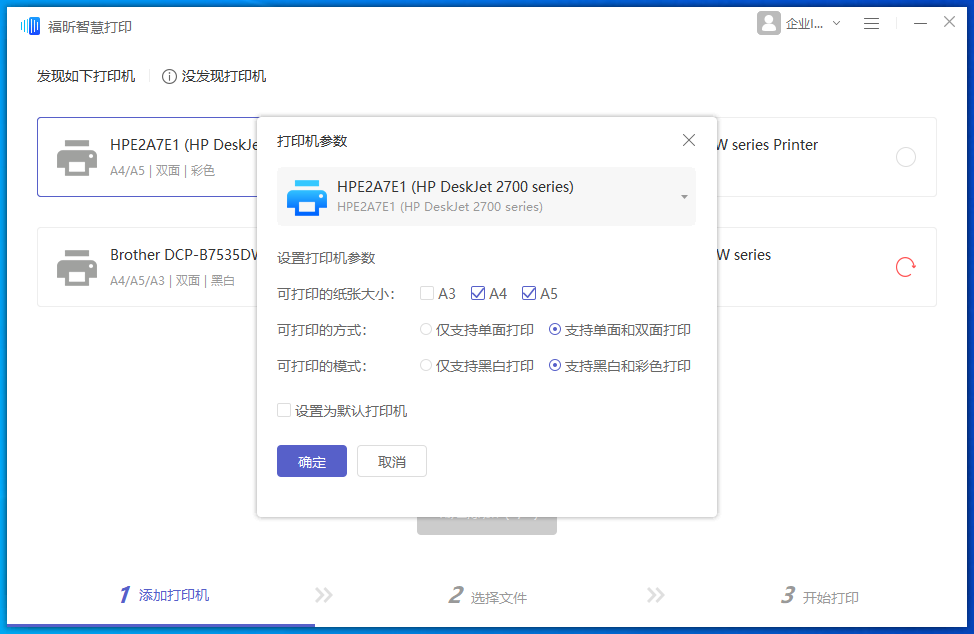Click the info icon beside 没发现打印机

coord(168,75)
